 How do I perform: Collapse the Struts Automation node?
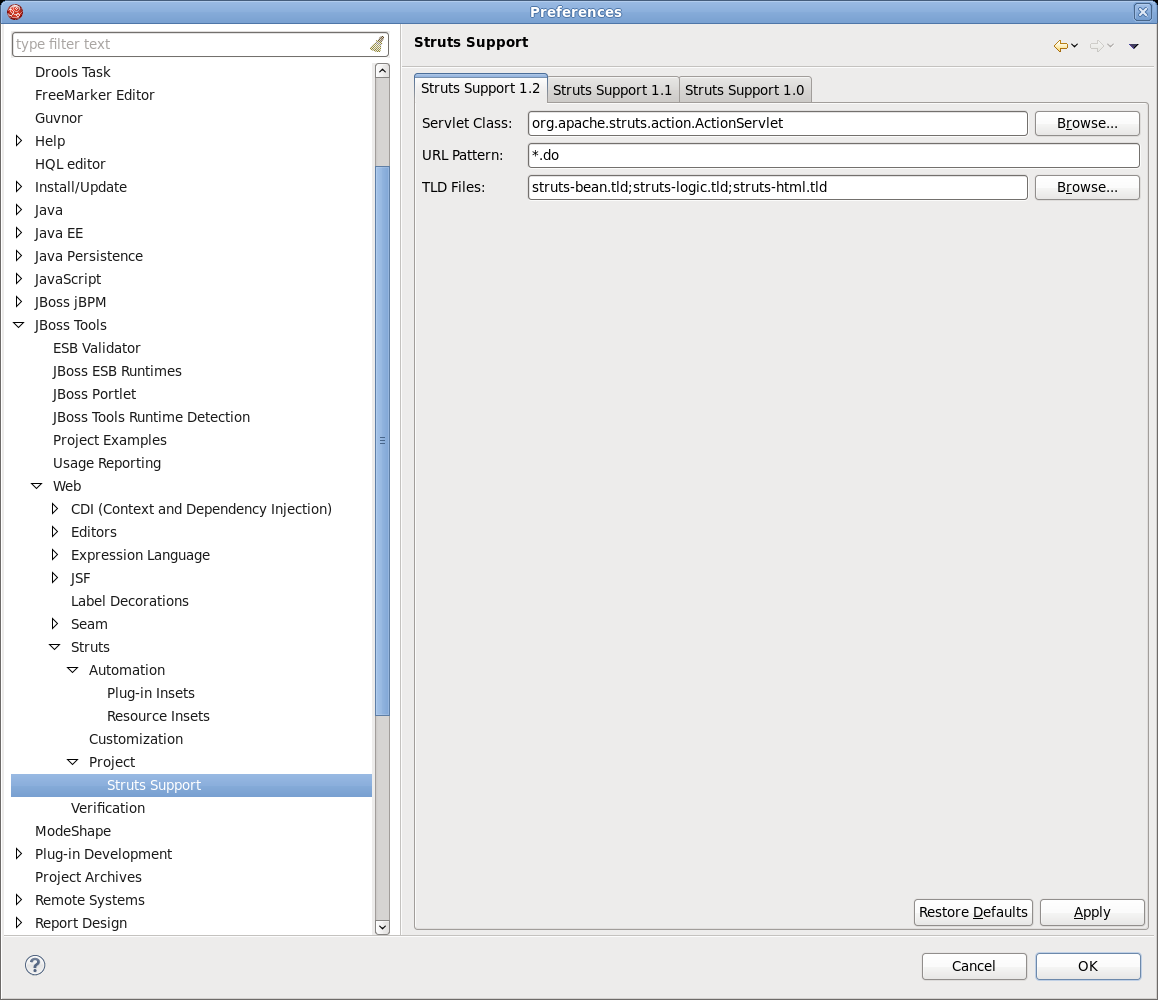[73, 670]
